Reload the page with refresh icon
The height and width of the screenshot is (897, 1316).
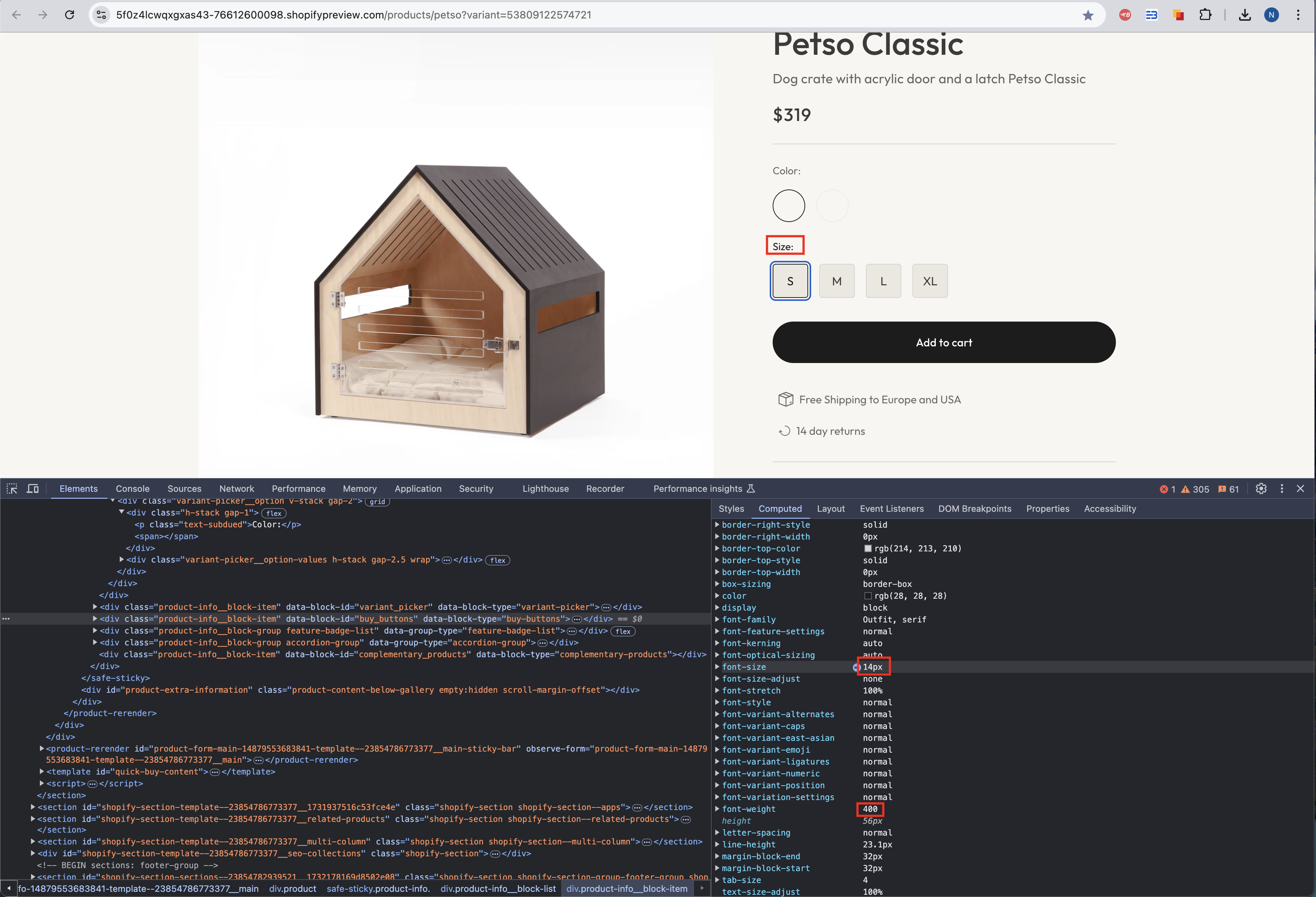pos(70,15)
